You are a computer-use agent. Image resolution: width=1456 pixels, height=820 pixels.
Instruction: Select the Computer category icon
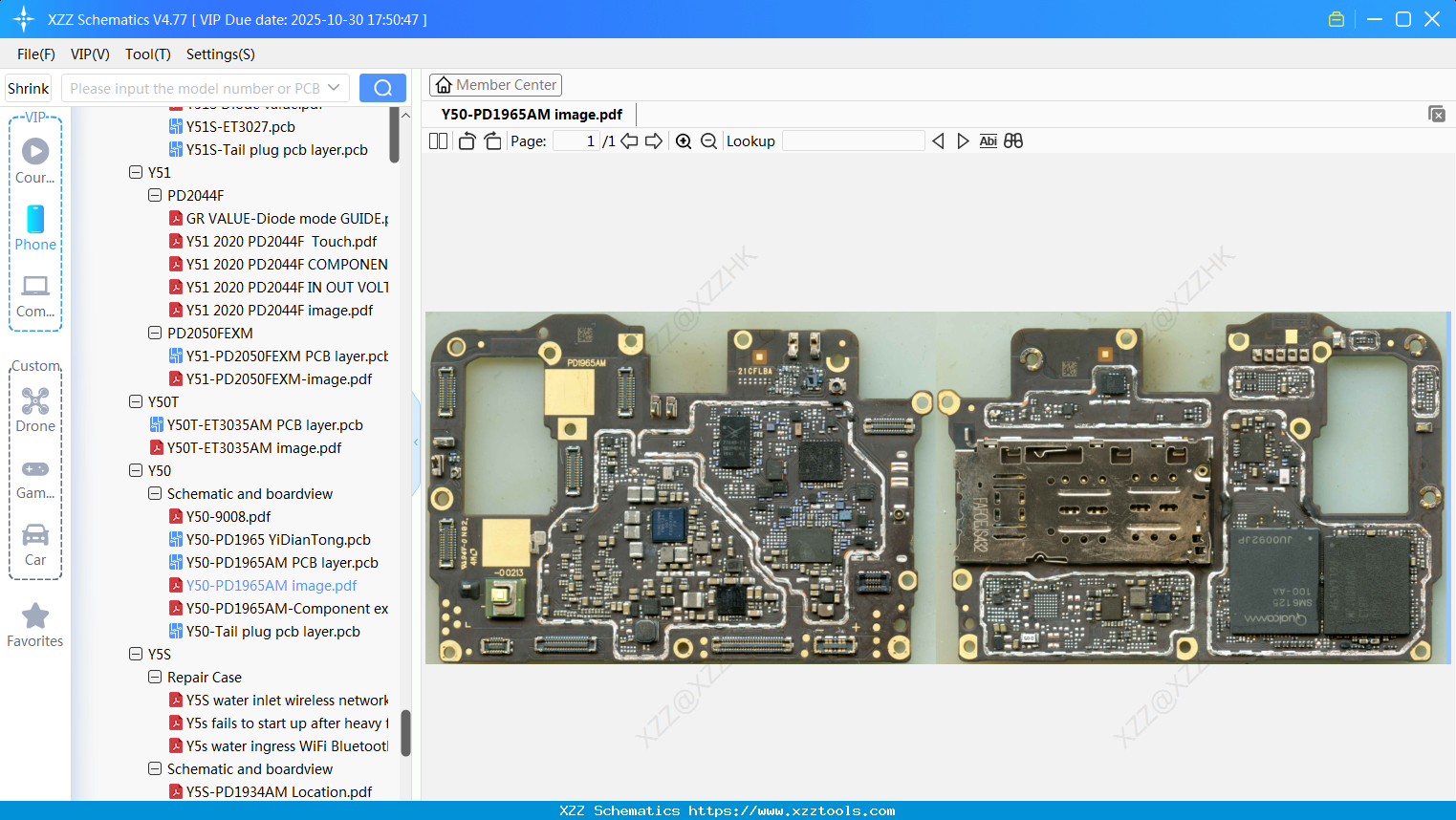point(35,295)
